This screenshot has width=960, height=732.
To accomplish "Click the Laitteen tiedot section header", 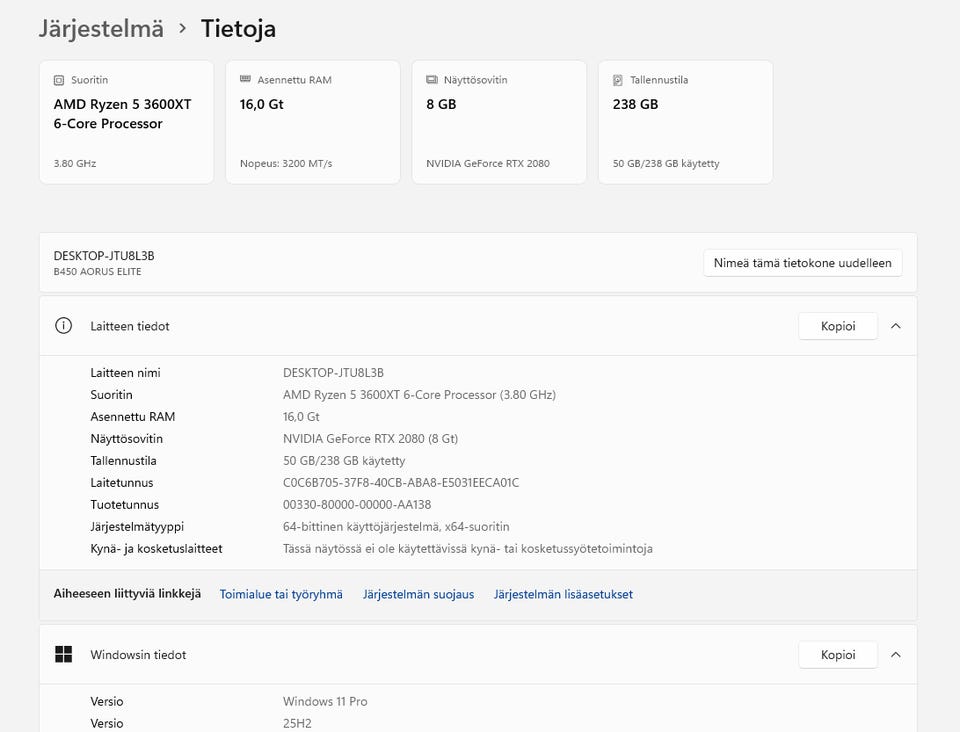I will pos(478,326).
